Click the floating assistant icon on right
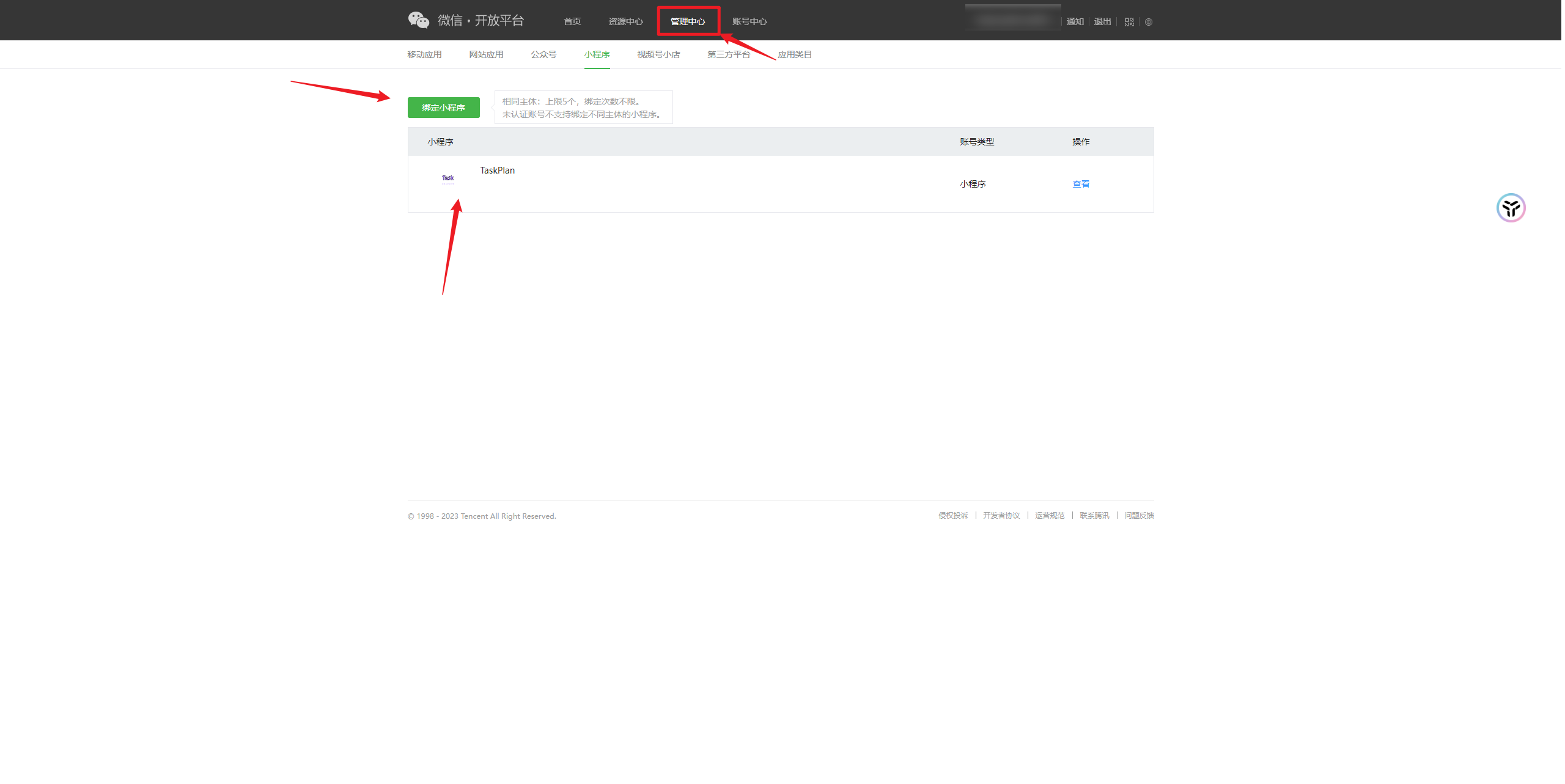The height and width of the screenshot is (784, 1565). click(1511, 208)
